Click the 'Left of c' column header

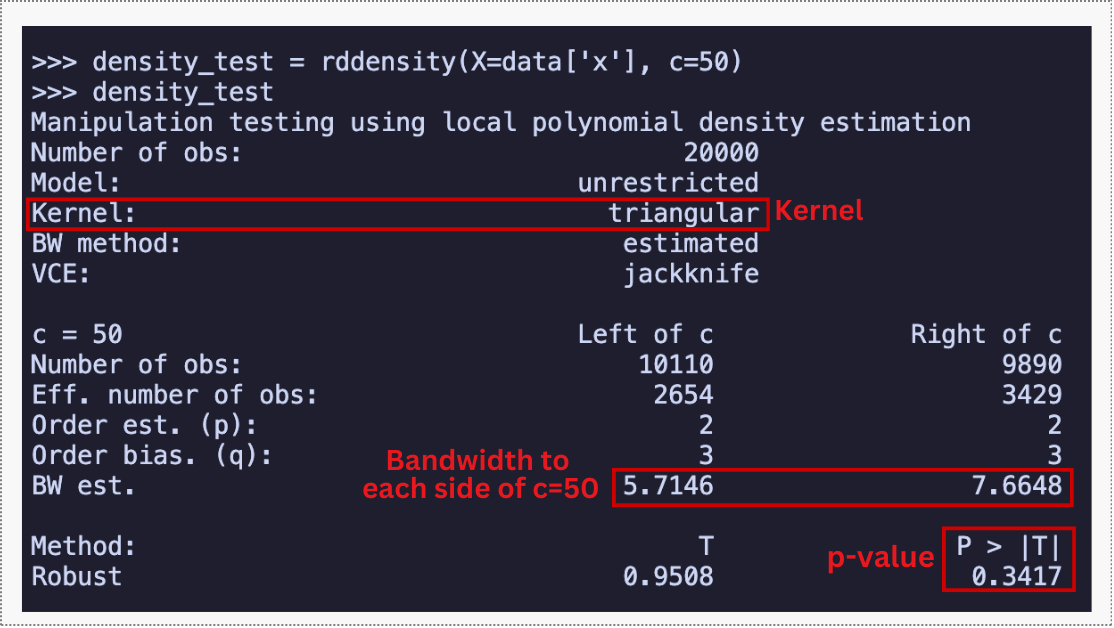point(645,334)
